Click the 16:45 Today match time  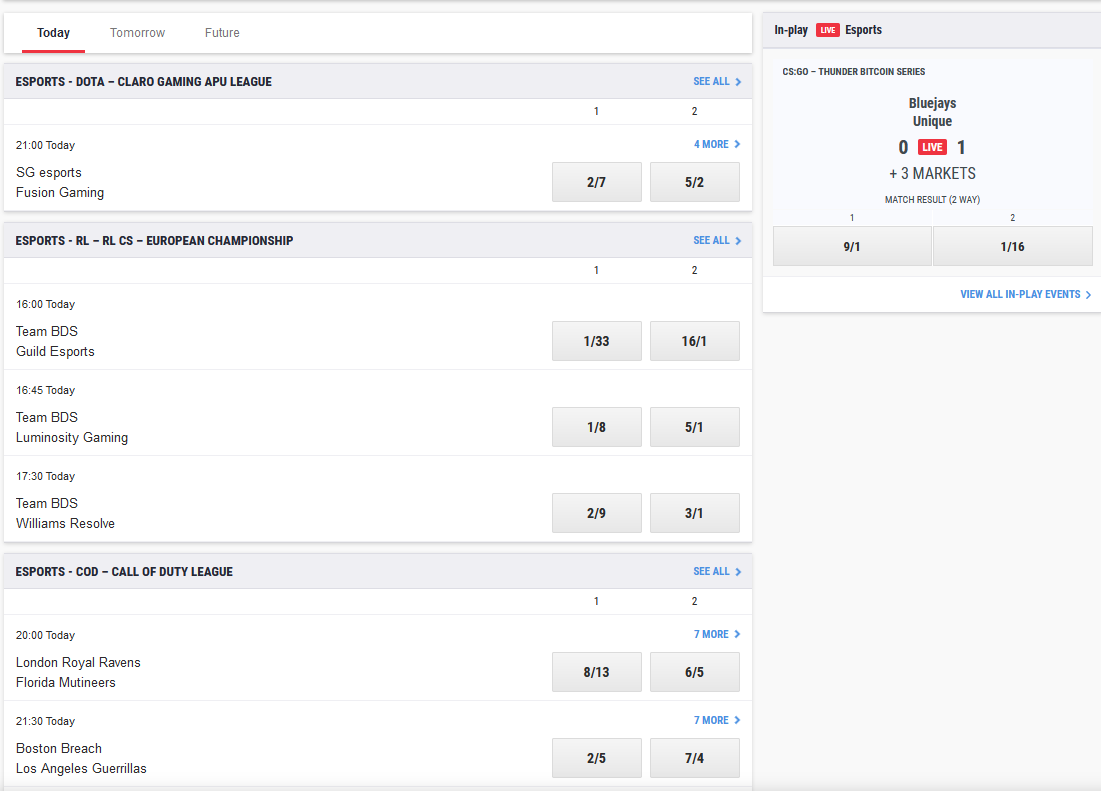(45, 390)
